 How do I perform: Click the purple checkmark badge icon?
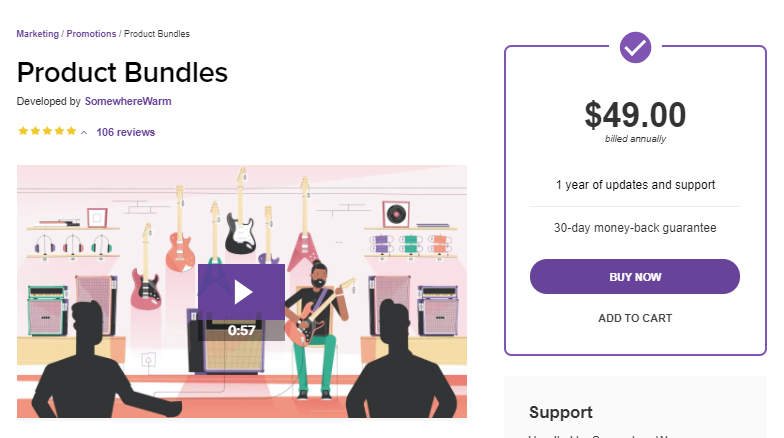[x=636, y=46]
